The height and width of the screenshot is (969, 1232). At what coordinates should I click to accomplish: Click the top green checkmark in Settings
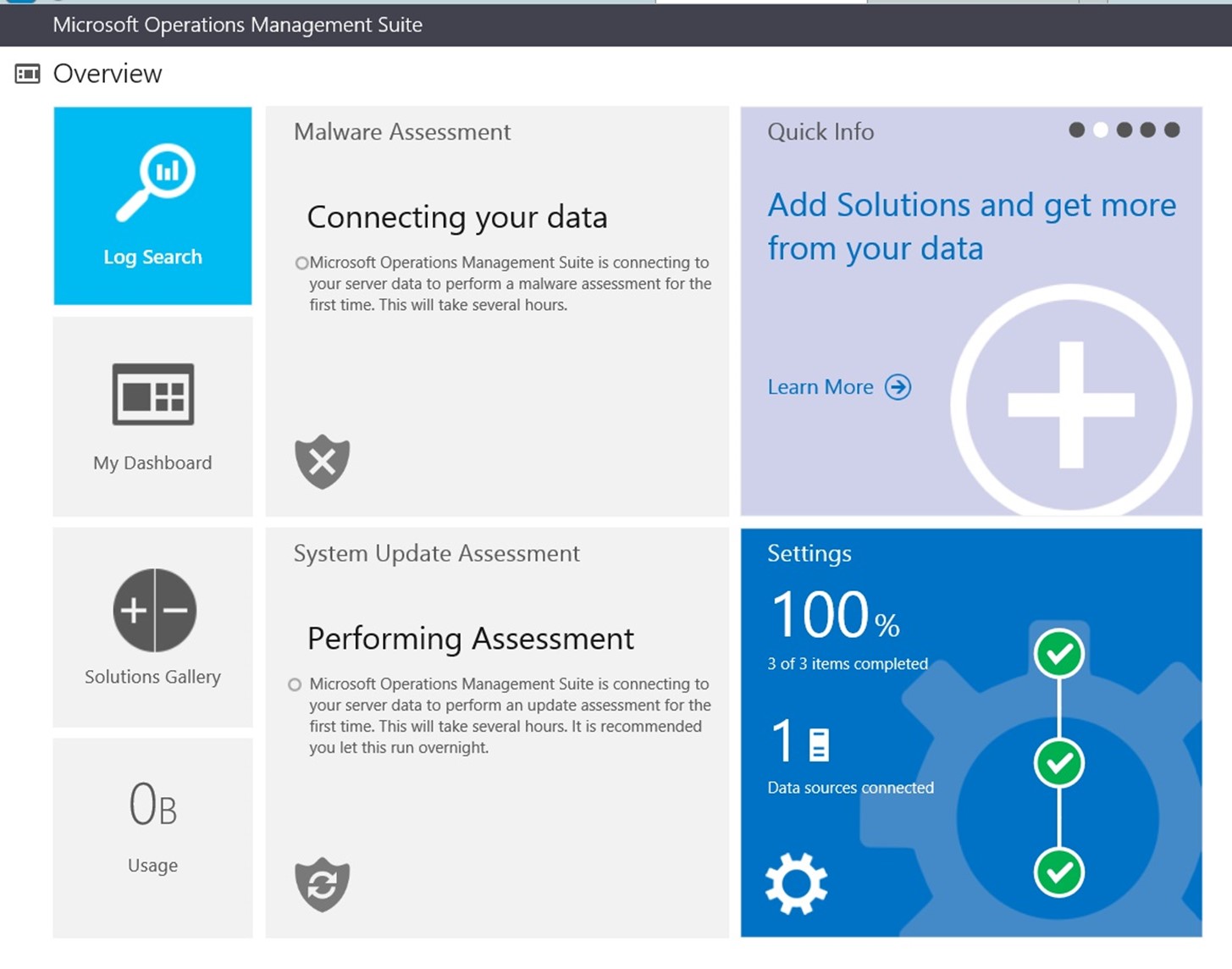pyautogui.click(x=1059, y=653)
